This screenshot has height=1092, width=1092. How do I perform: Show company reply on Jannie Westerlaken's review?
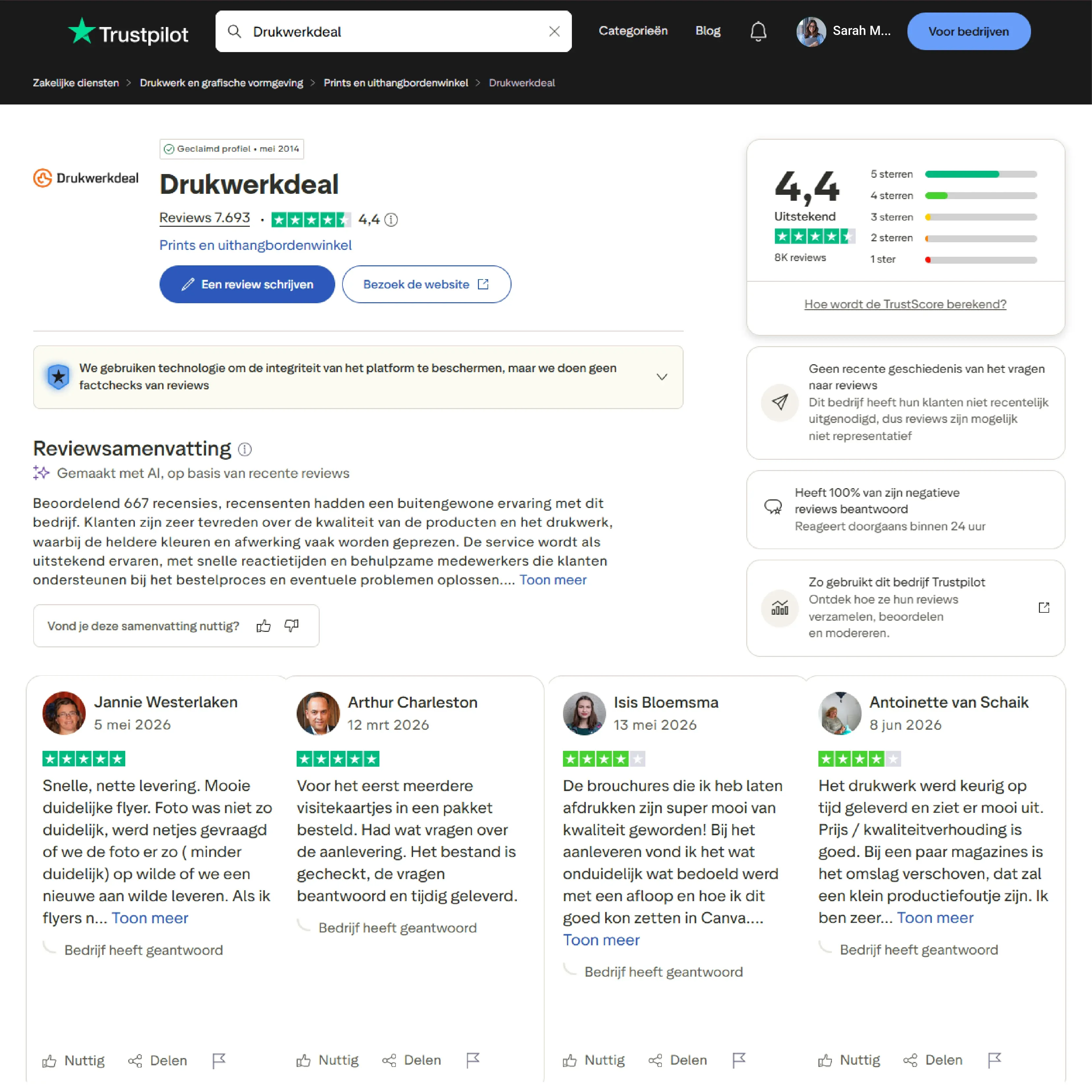144,950
